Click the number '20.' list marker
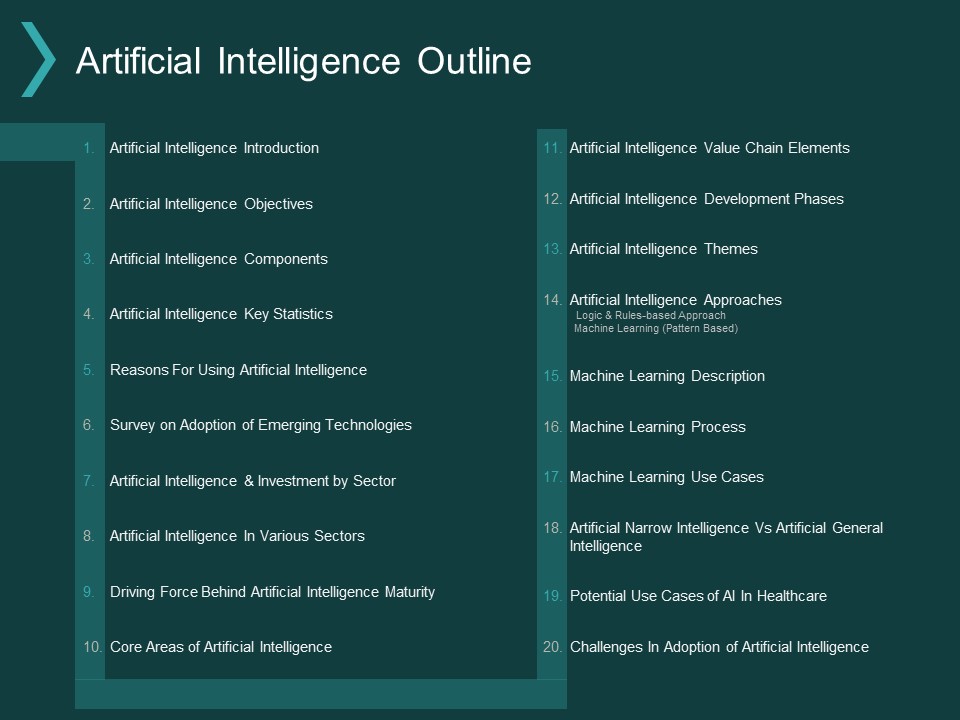Screen dimensions: 960x720 click(x=552, y=647)
